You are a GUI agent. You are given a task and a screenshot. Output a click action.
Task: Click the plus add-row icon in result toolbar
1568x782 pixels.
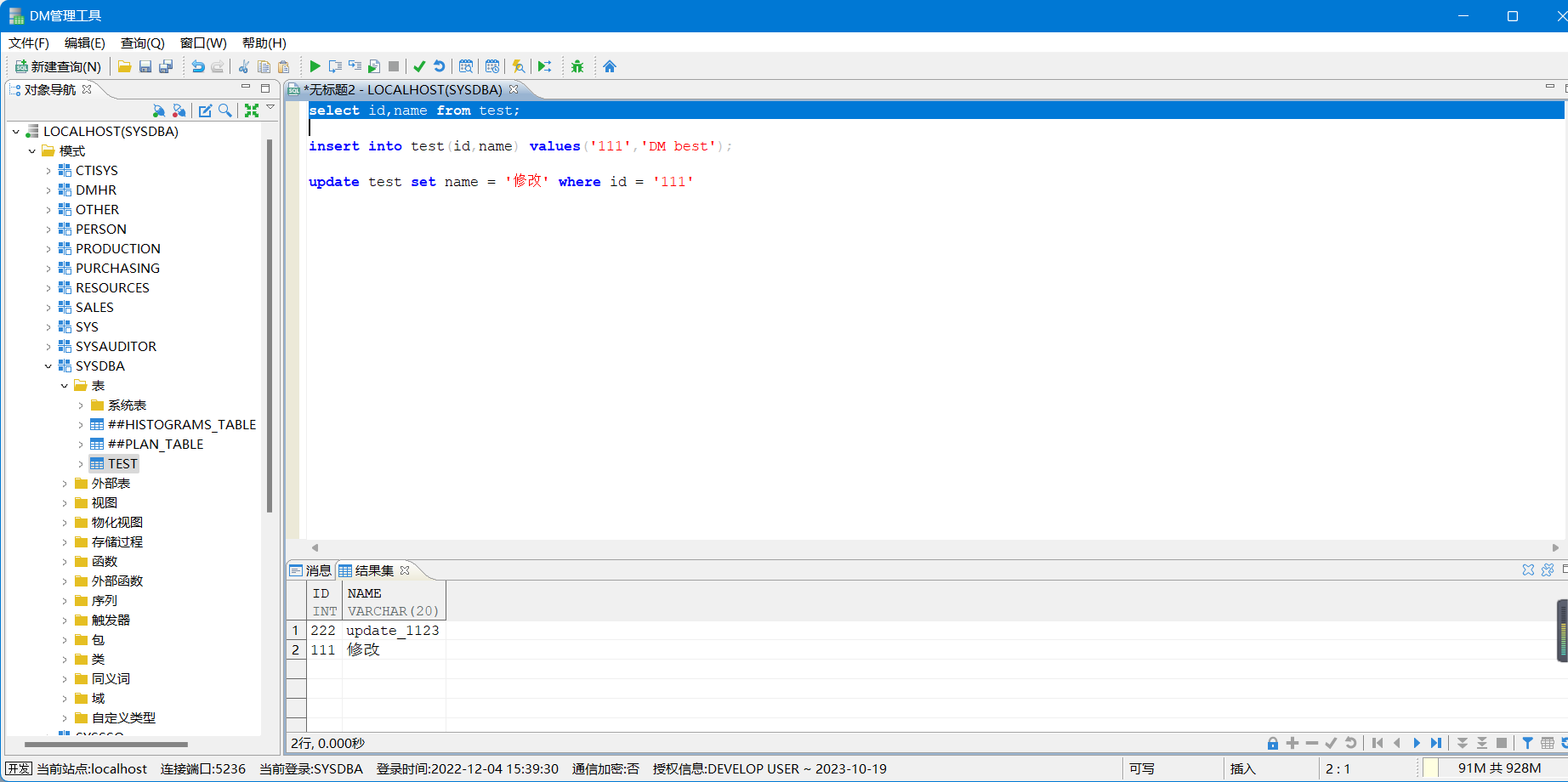coord(1292,743)
